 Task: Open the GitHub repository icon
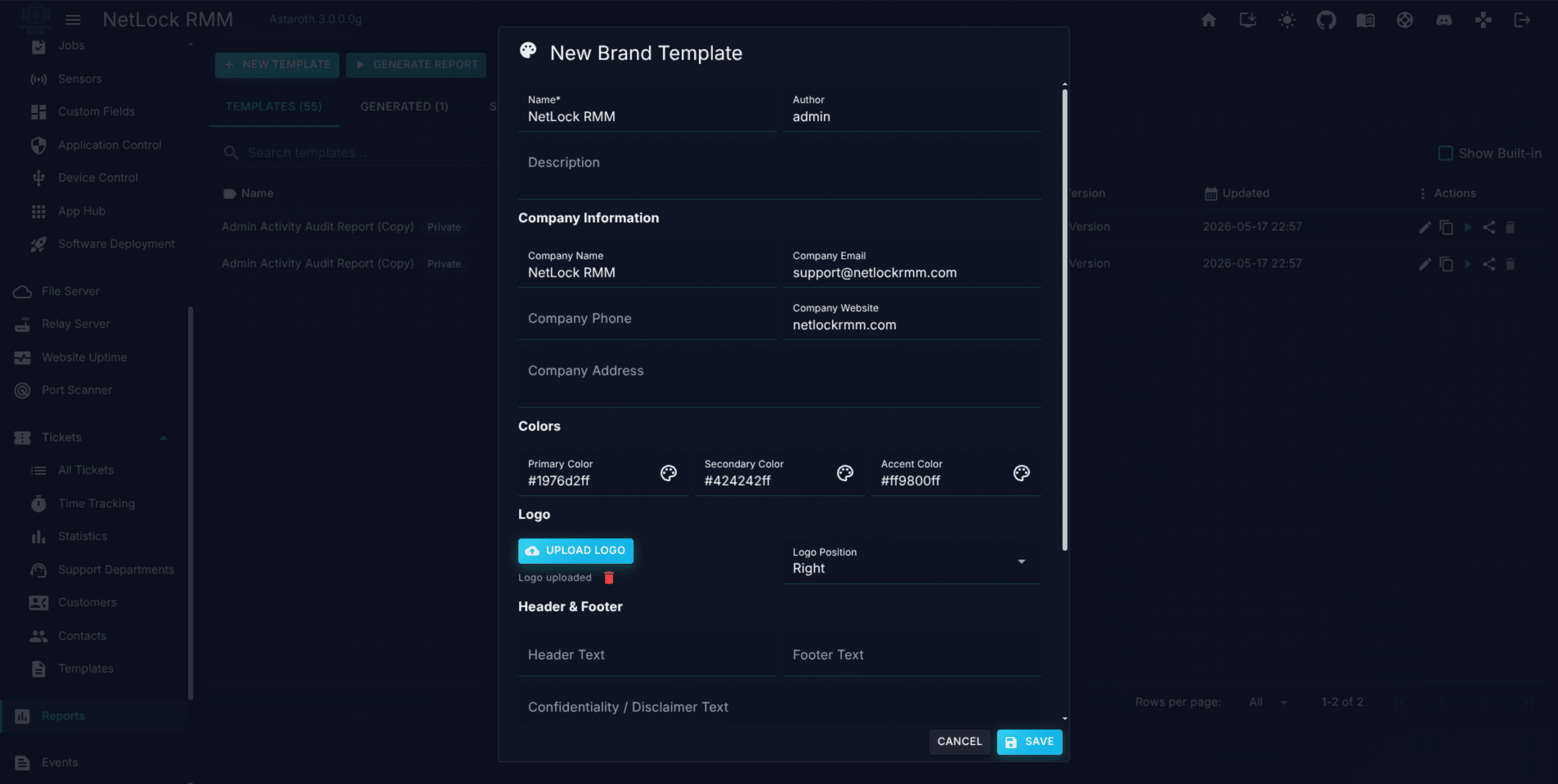(x=1326, y=20)
